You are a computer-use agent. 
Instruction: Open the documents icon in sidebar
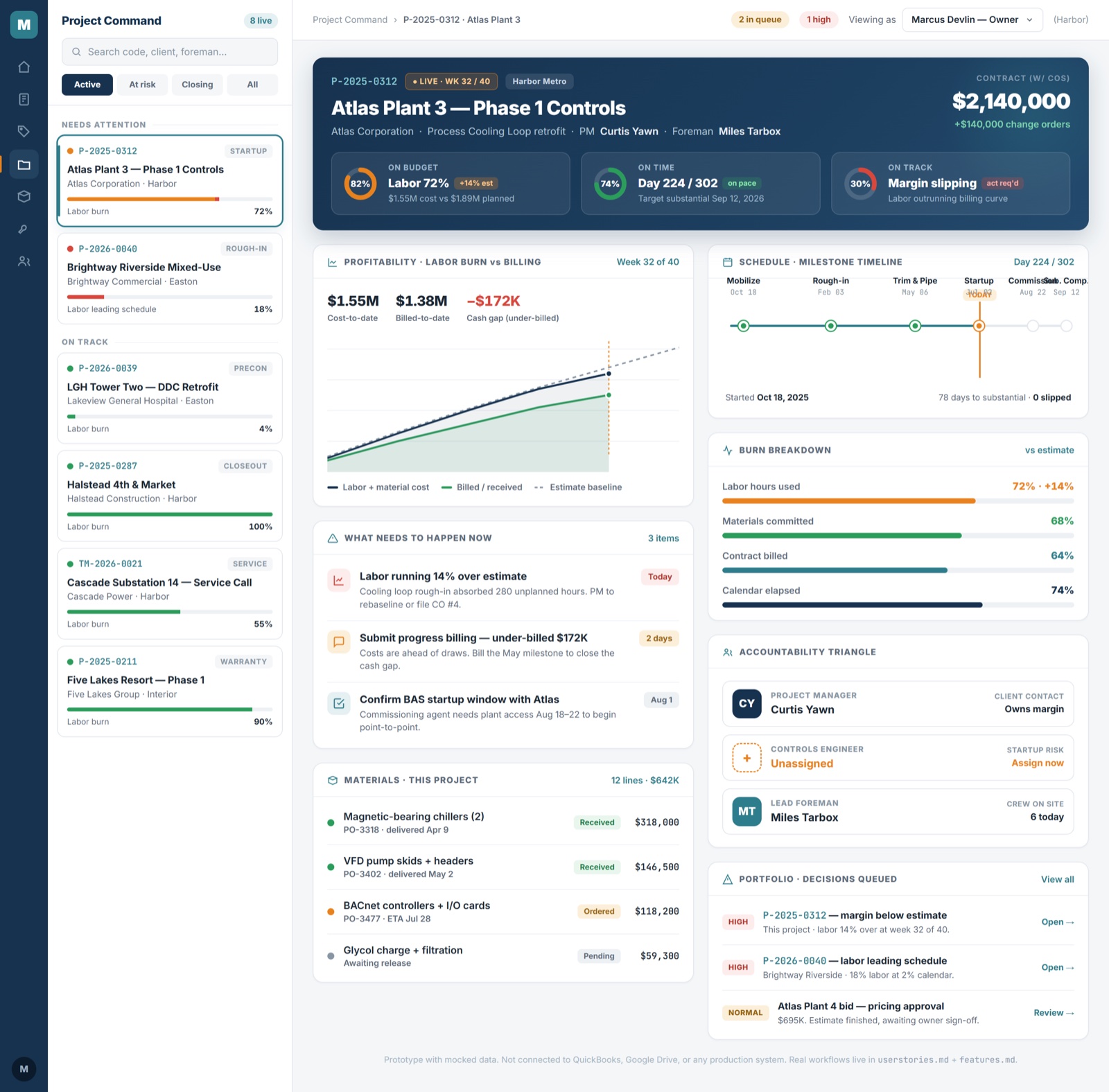click(24, 99)
